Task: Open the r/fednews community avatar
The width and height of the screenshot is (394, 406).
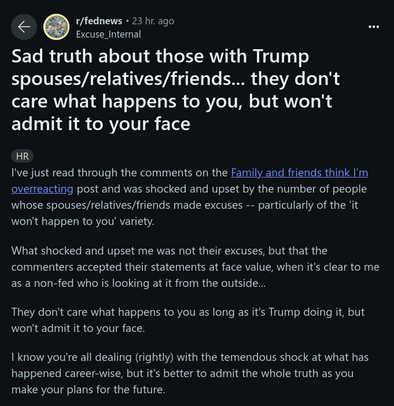Action: (56, 27)
